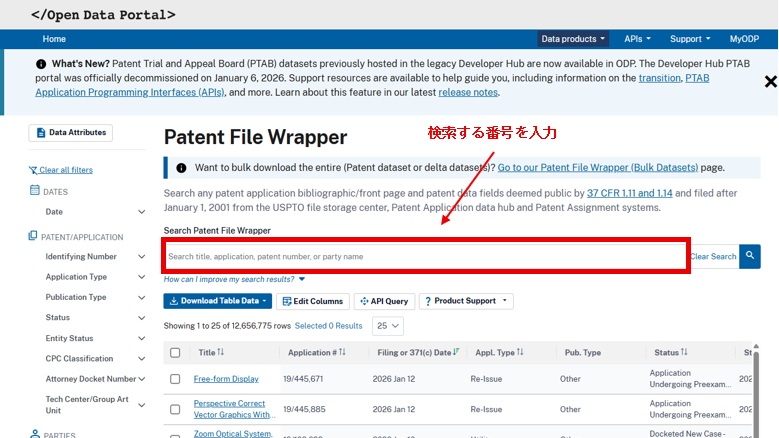This screenshot has width=779, height=438.
Task: Click the What's New info icon
Action: 41,64
